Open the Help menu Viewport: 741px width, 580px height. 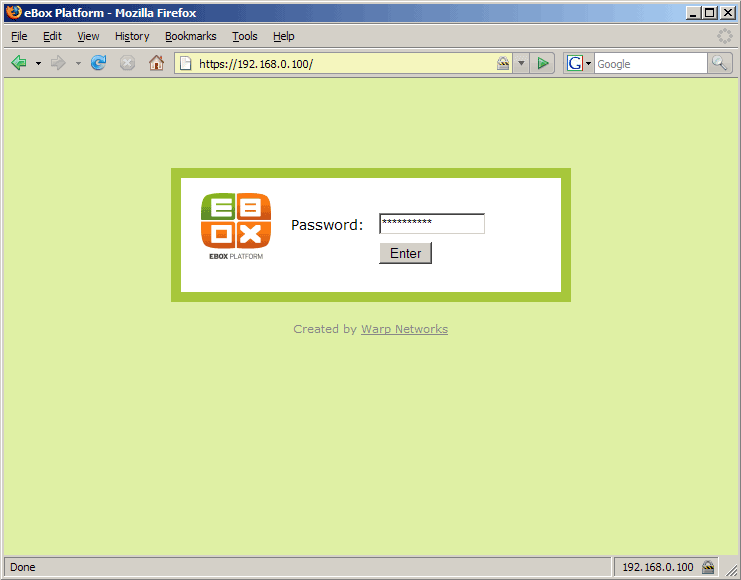(x=284, y=36)
